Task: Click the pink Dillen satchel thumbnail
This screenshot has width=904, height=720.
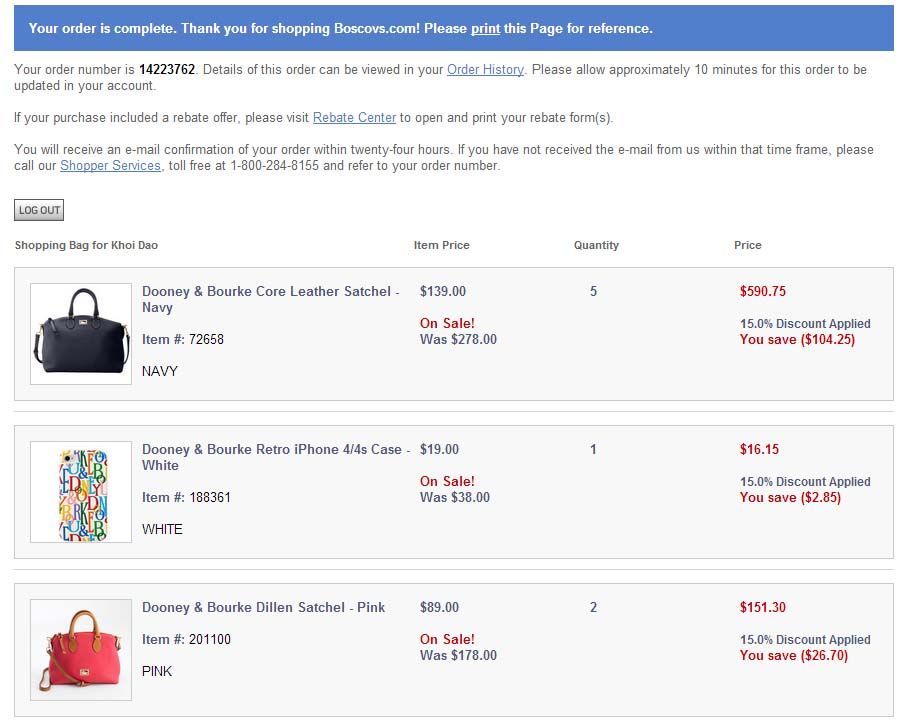Action: [x=81, y=649]
